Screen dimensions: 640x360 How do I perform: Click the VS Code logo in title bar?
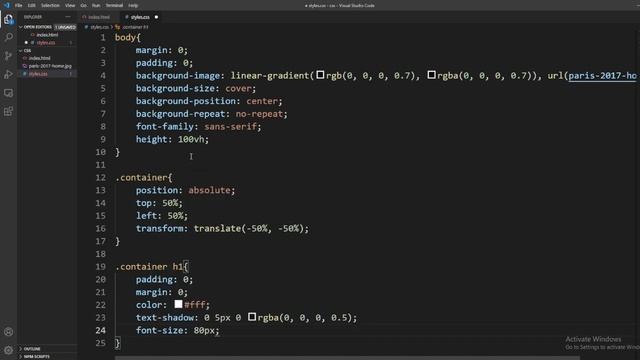pyautogui.click(x=7, y=5)
